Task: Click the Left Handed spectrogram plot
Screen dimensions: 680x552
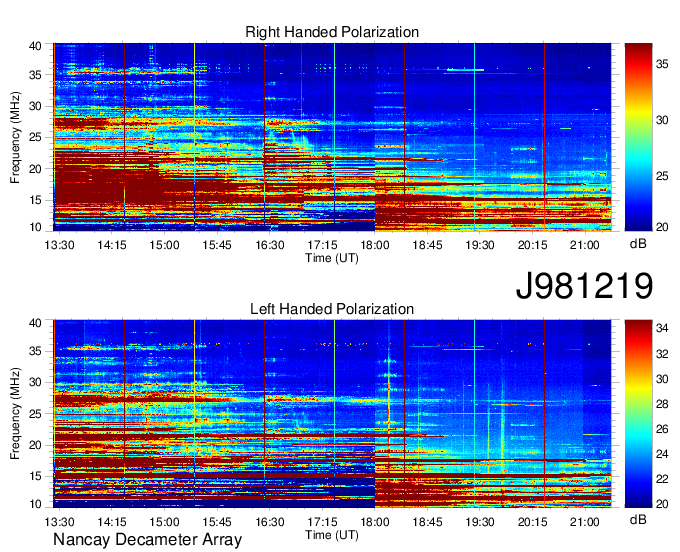Action: (x=332, y=414)
